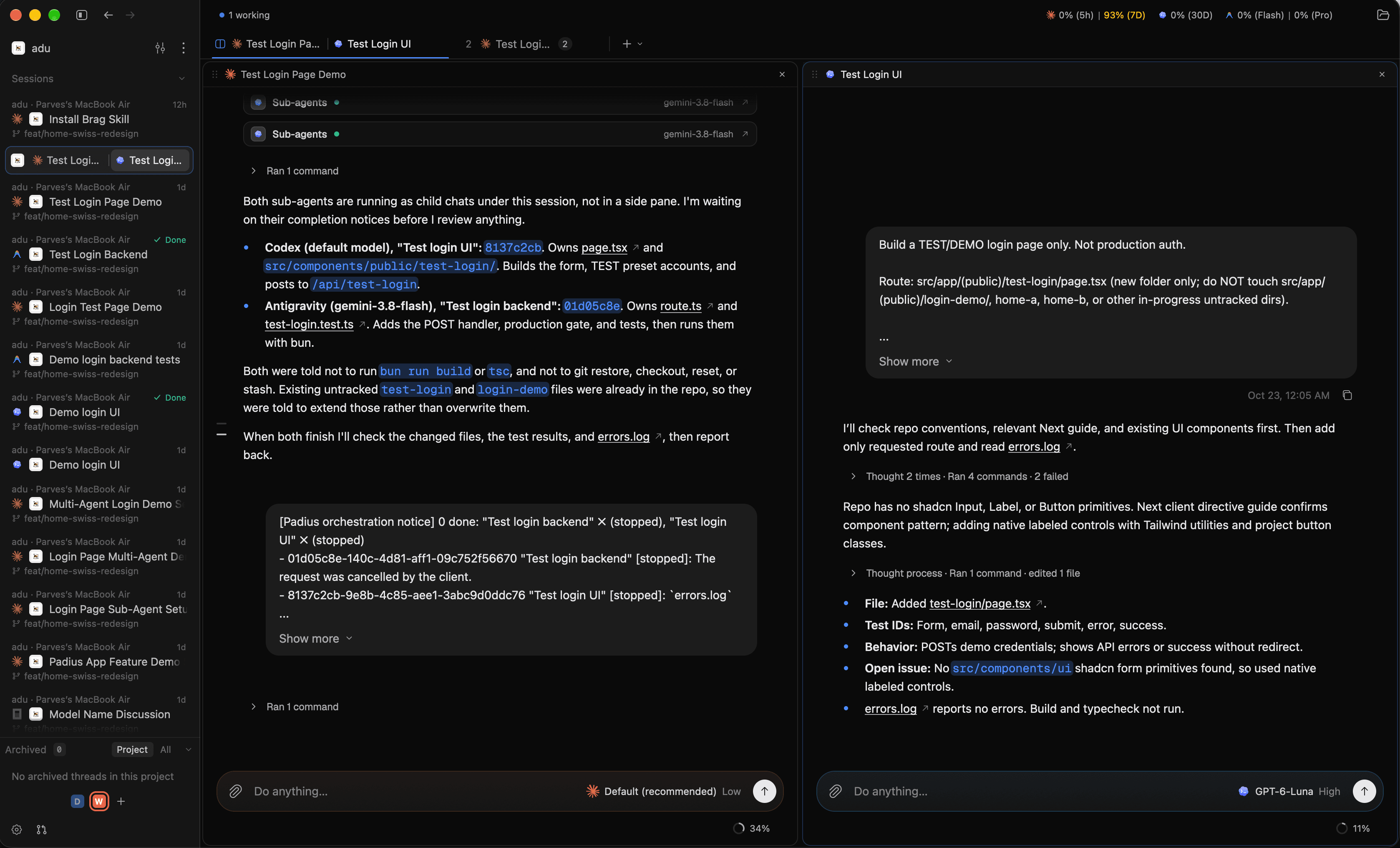
Task: Show more of the Build TEST/DEMO prompt
Action: pyautogui.click(x=915, y=361)
